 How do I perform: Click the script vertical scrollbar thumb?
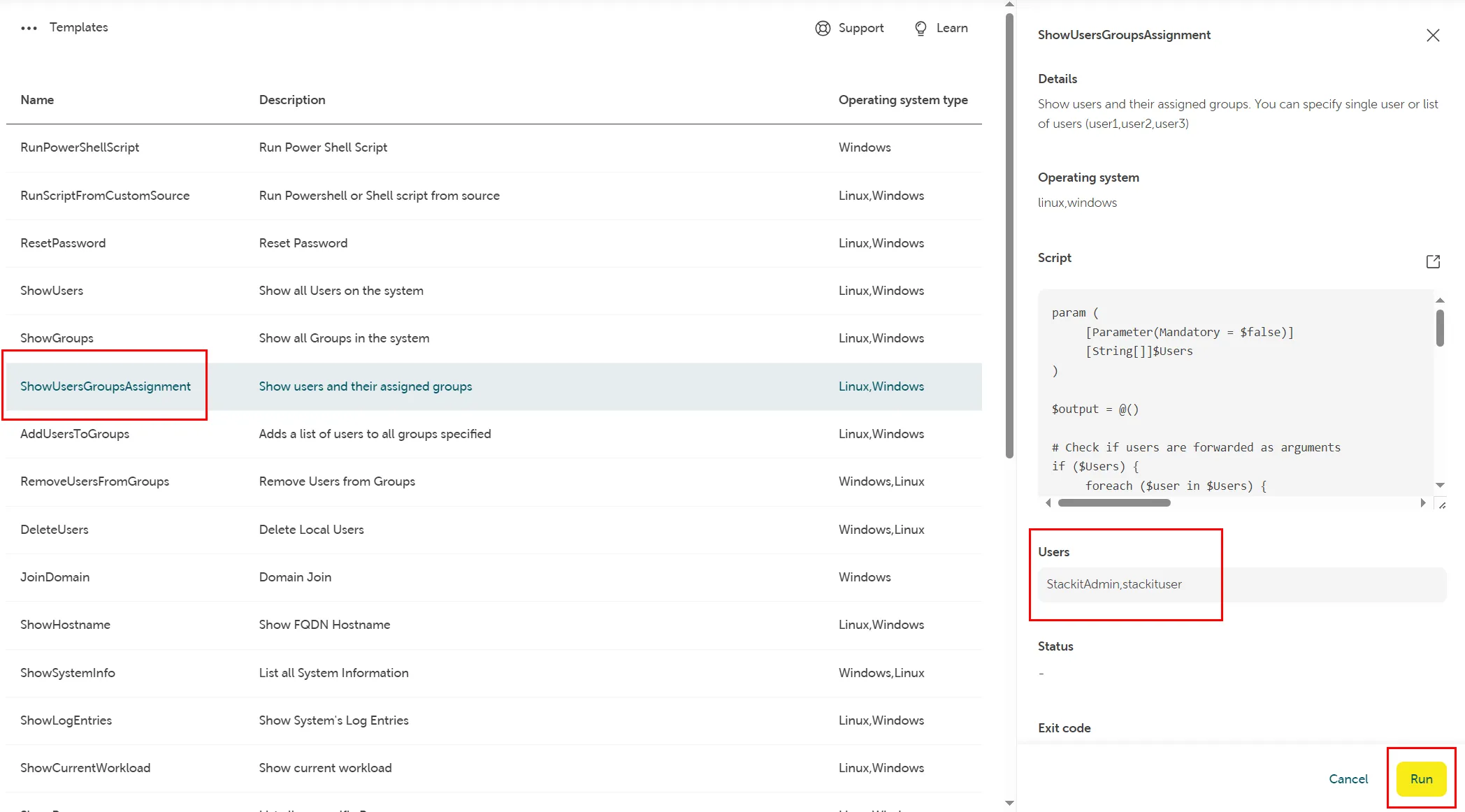click(x=1440, y=327)
